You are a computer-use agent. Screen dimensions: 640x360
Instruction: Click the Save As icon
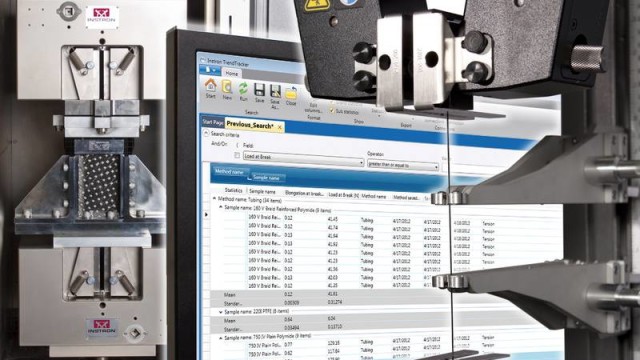coord(276,91)
